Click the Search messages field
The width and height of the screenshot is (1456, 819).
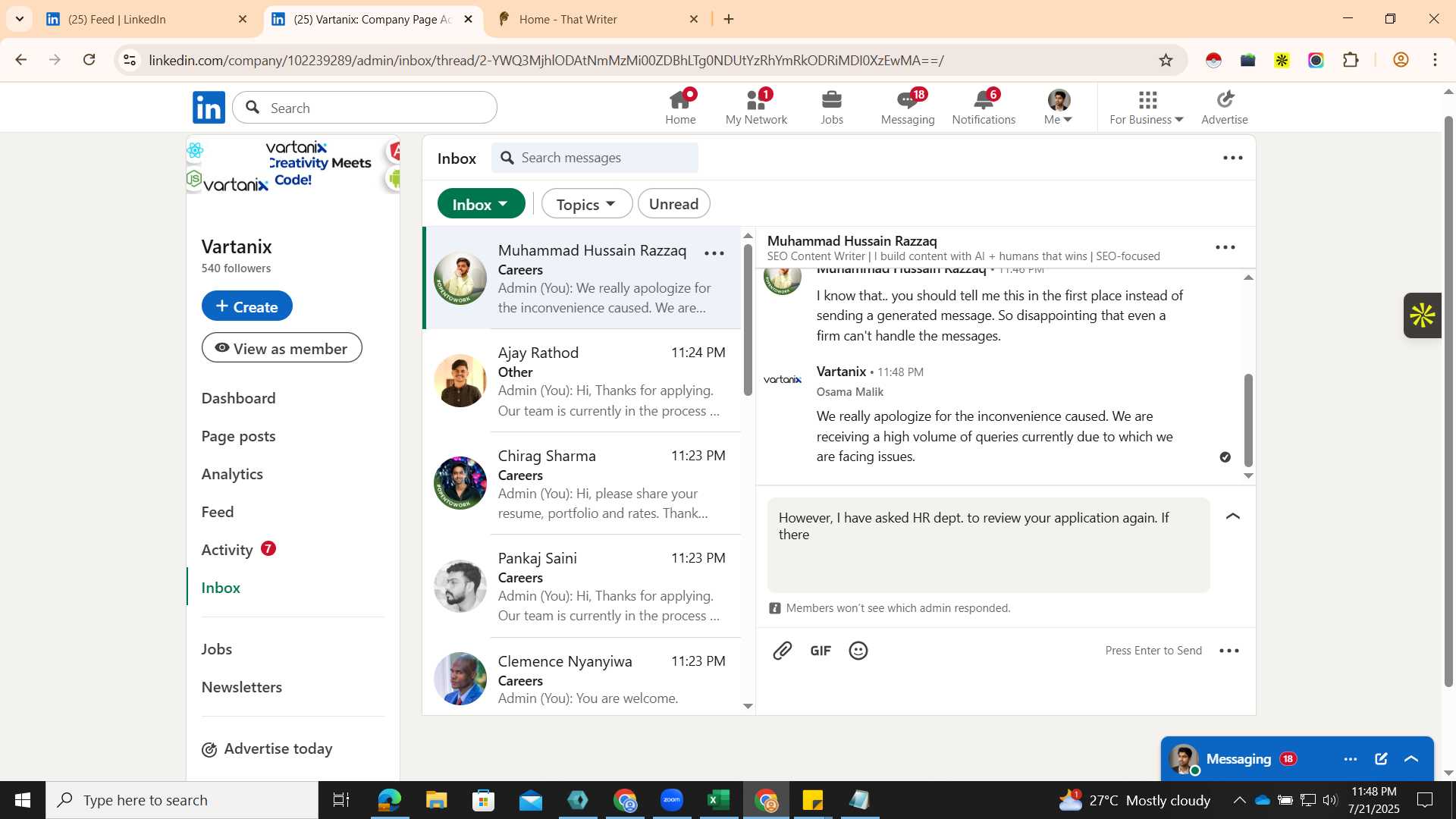tap(595, 158)
